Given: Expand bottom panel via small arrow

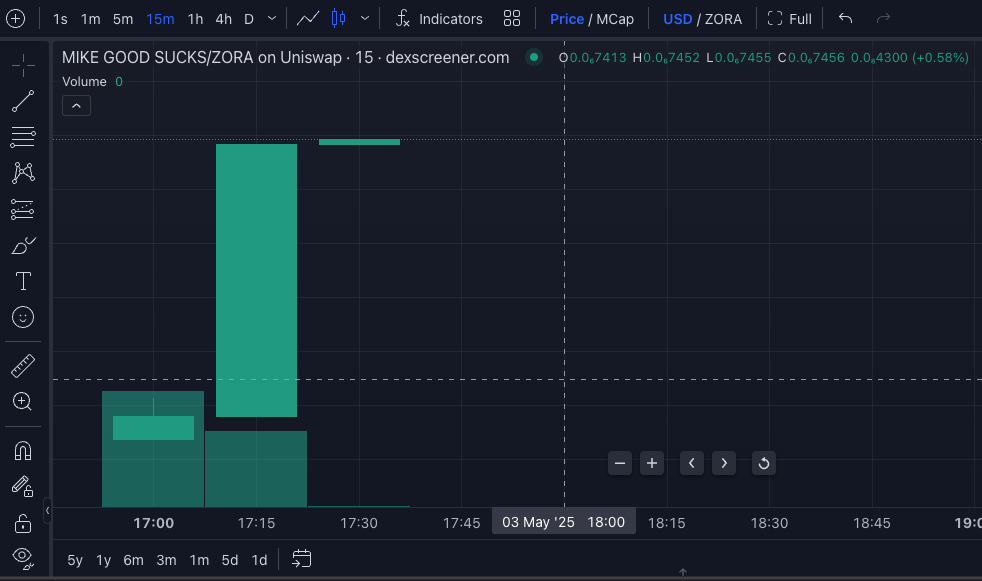Looking at the screenshot, I should coord(683,572).
